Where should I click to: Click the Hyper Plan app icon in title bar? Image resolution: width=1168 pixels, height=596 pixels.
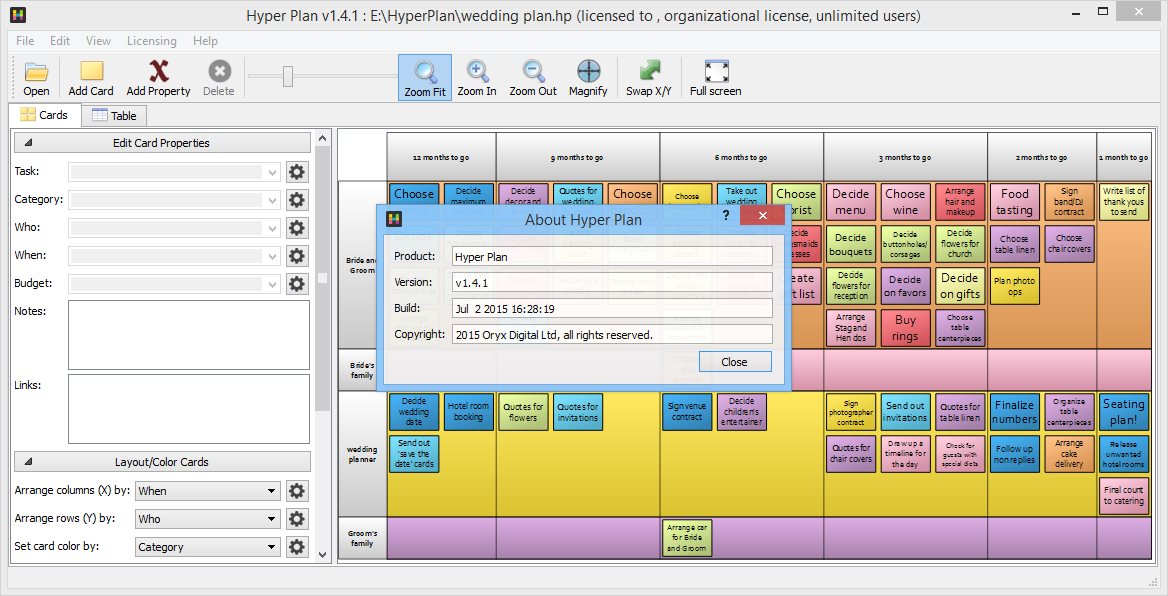tap(18, 14)
